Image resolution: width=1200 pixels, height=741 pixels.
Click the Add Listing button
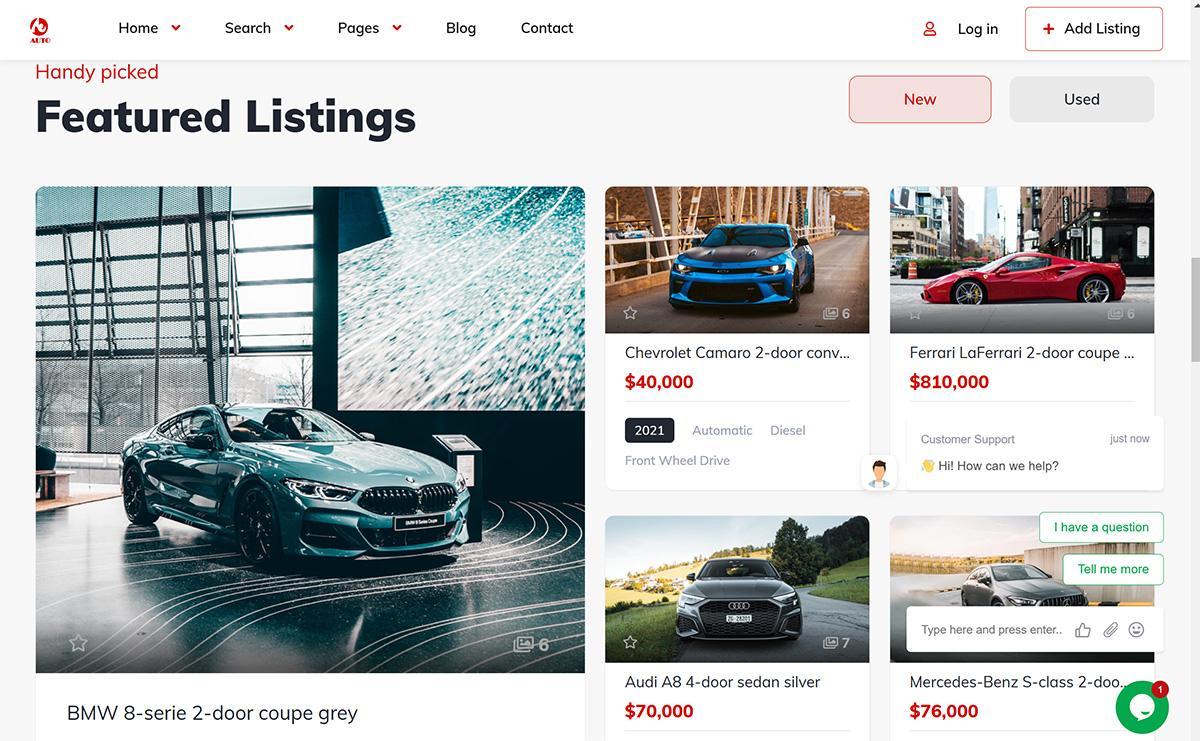coord(1094,29)
